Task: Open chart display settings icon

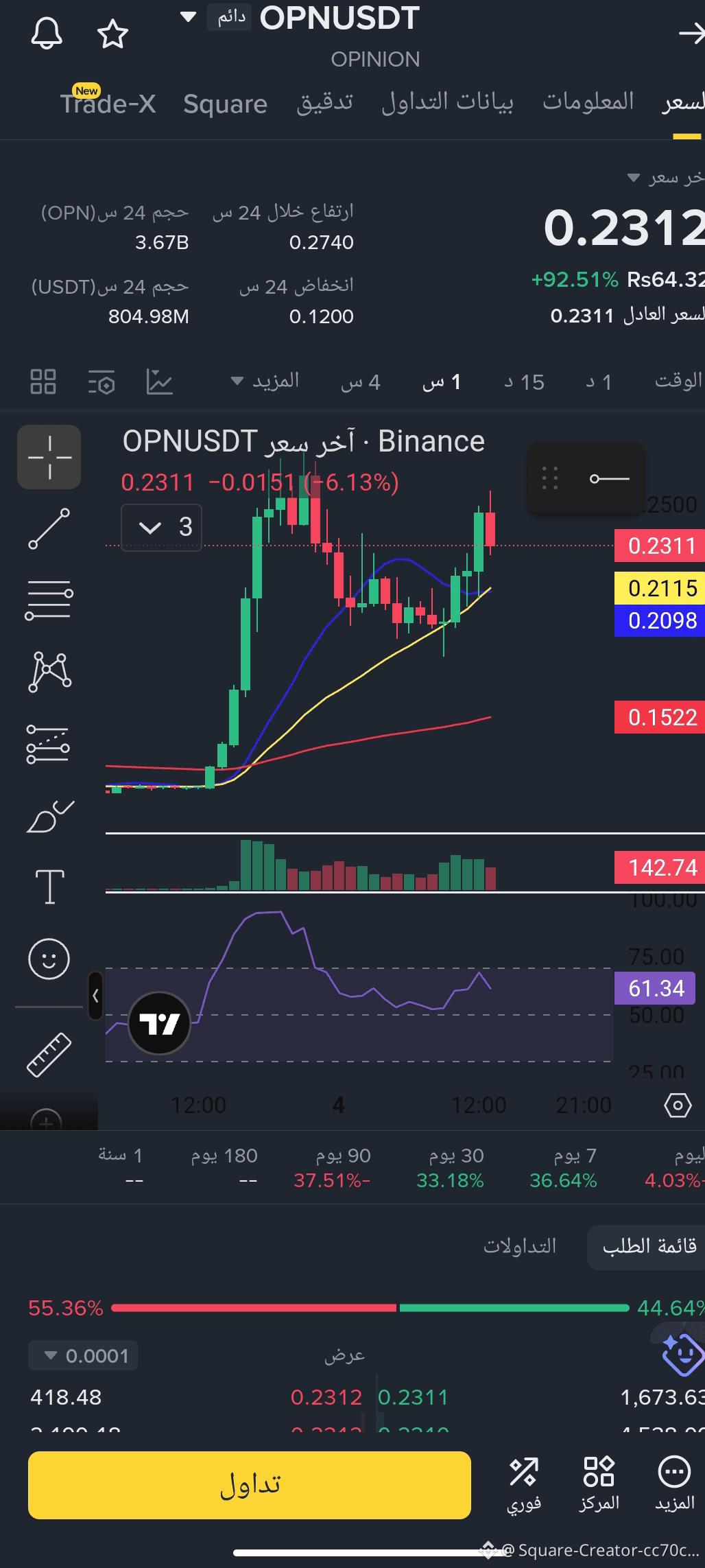Action: pos(101,382)
